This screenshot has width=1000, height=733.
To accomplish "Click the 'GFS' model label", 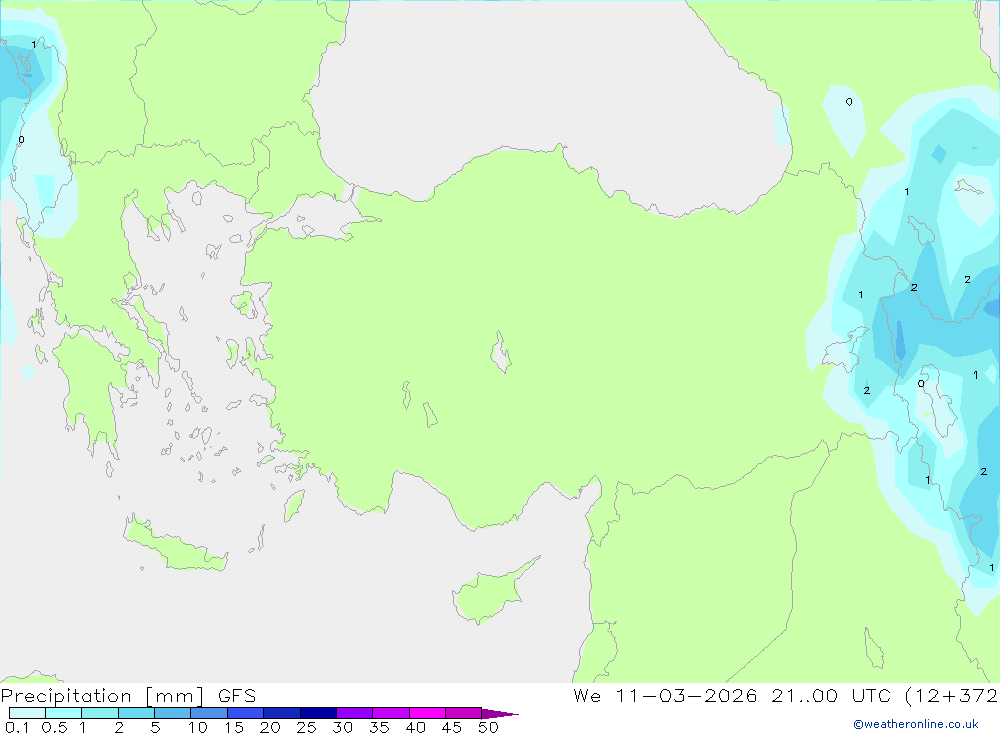I will pos(237,696).
